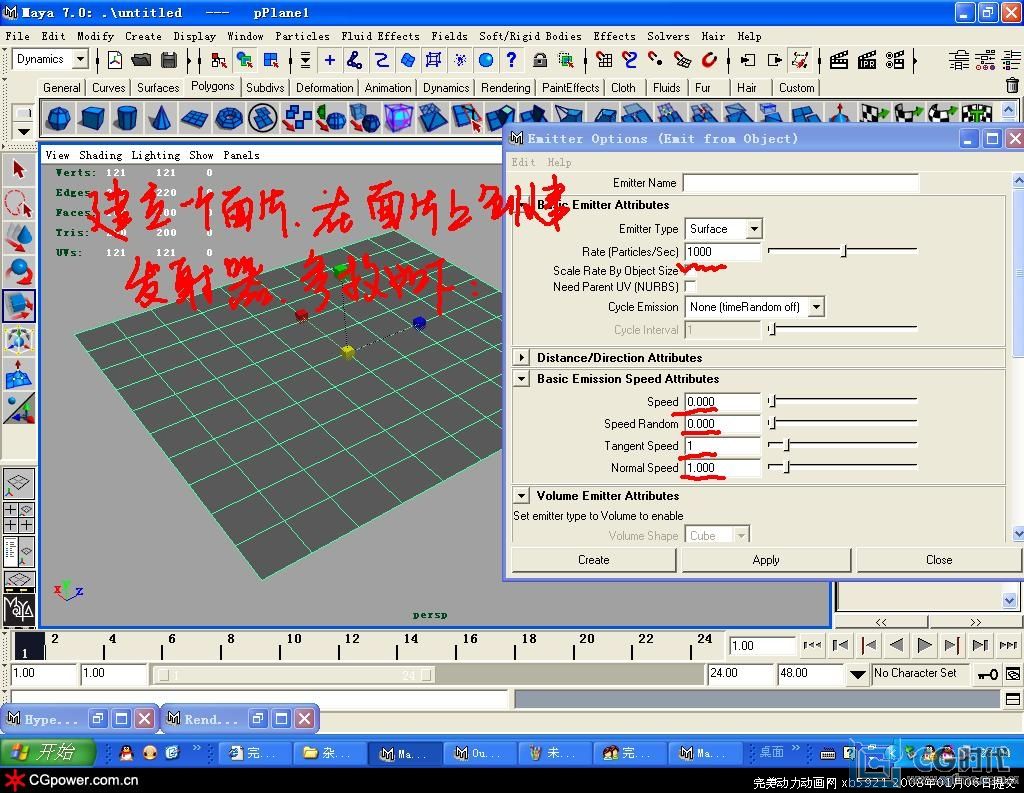Screen dimensions: 1024x793
Task: Switch to single perspective view layout
Action: click(x=19, y=484)
